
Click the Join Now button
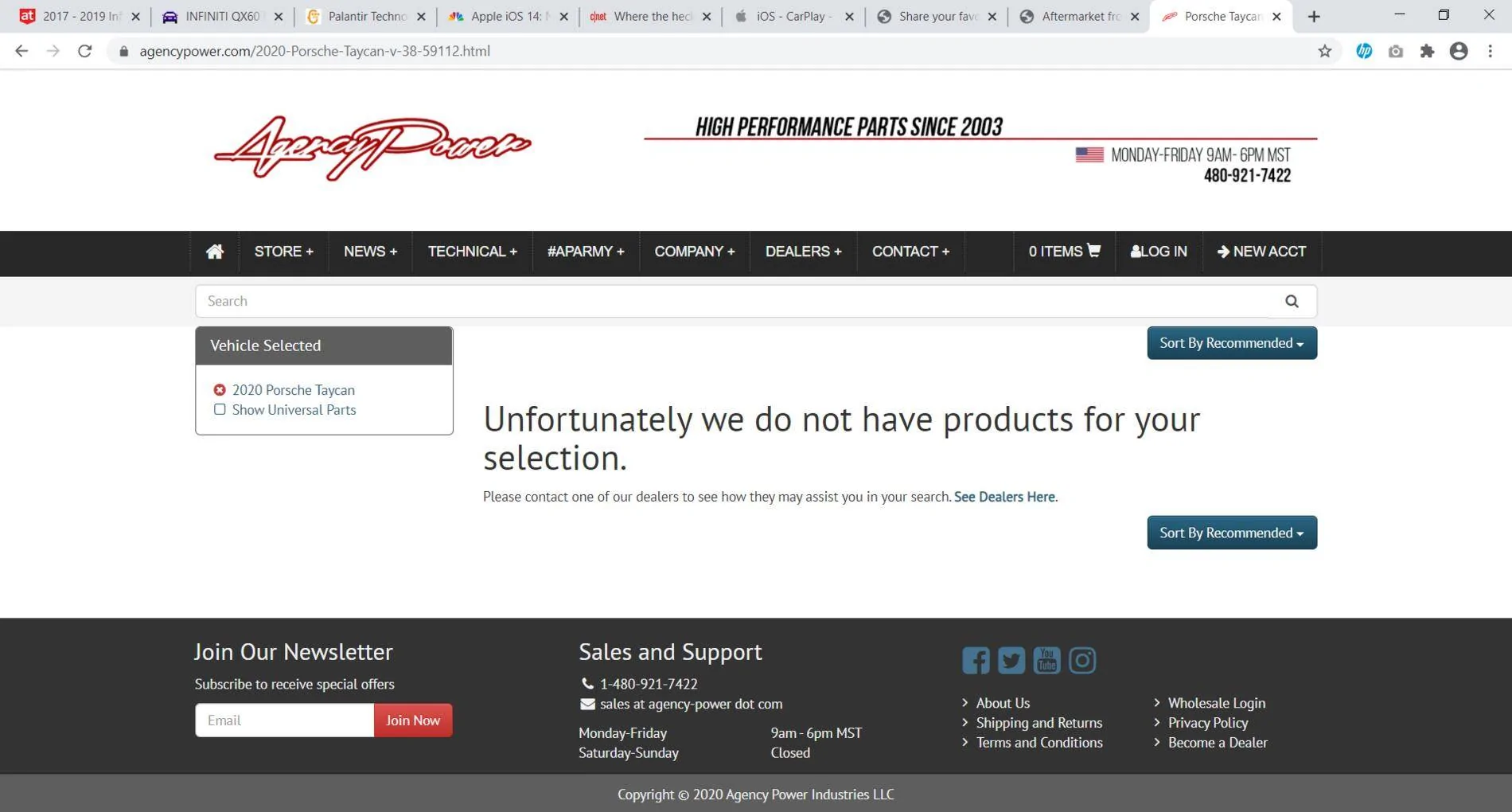[x=413, y=720]
